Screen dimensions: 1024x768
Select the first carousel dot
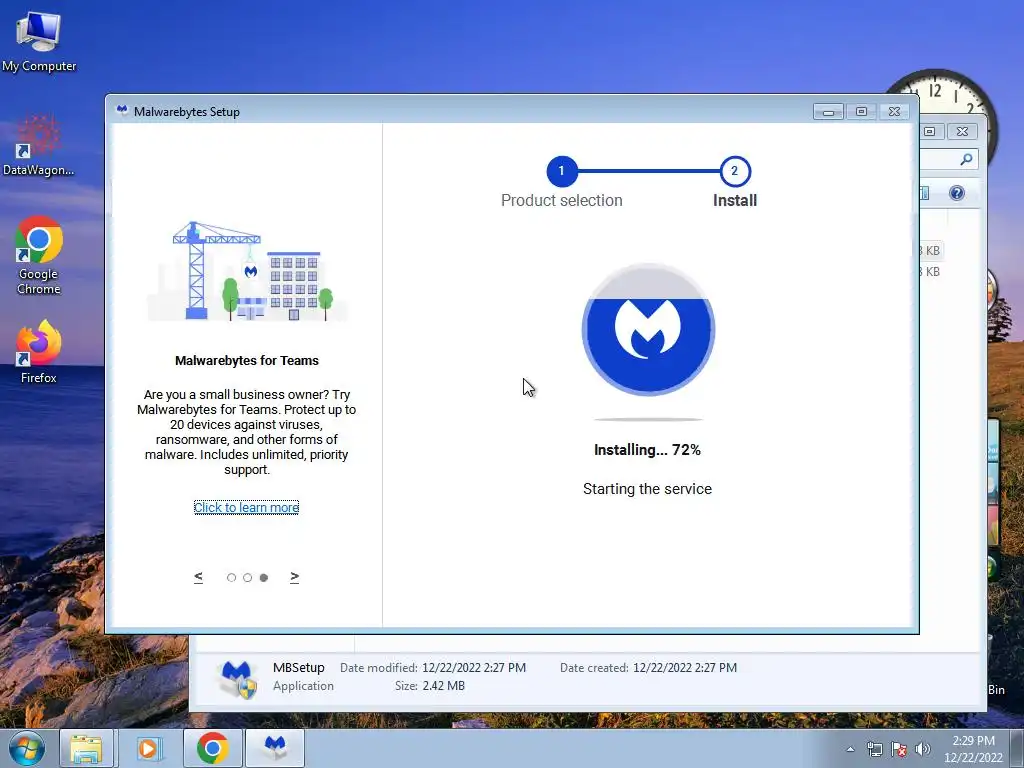(231, 577)
